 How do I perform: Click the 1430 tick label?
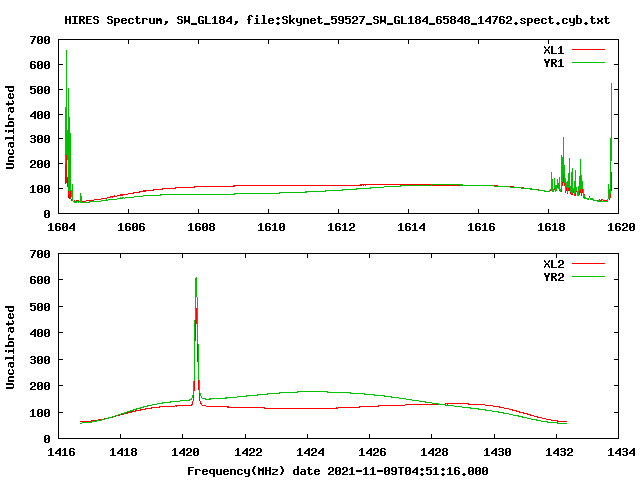[497, 452]
